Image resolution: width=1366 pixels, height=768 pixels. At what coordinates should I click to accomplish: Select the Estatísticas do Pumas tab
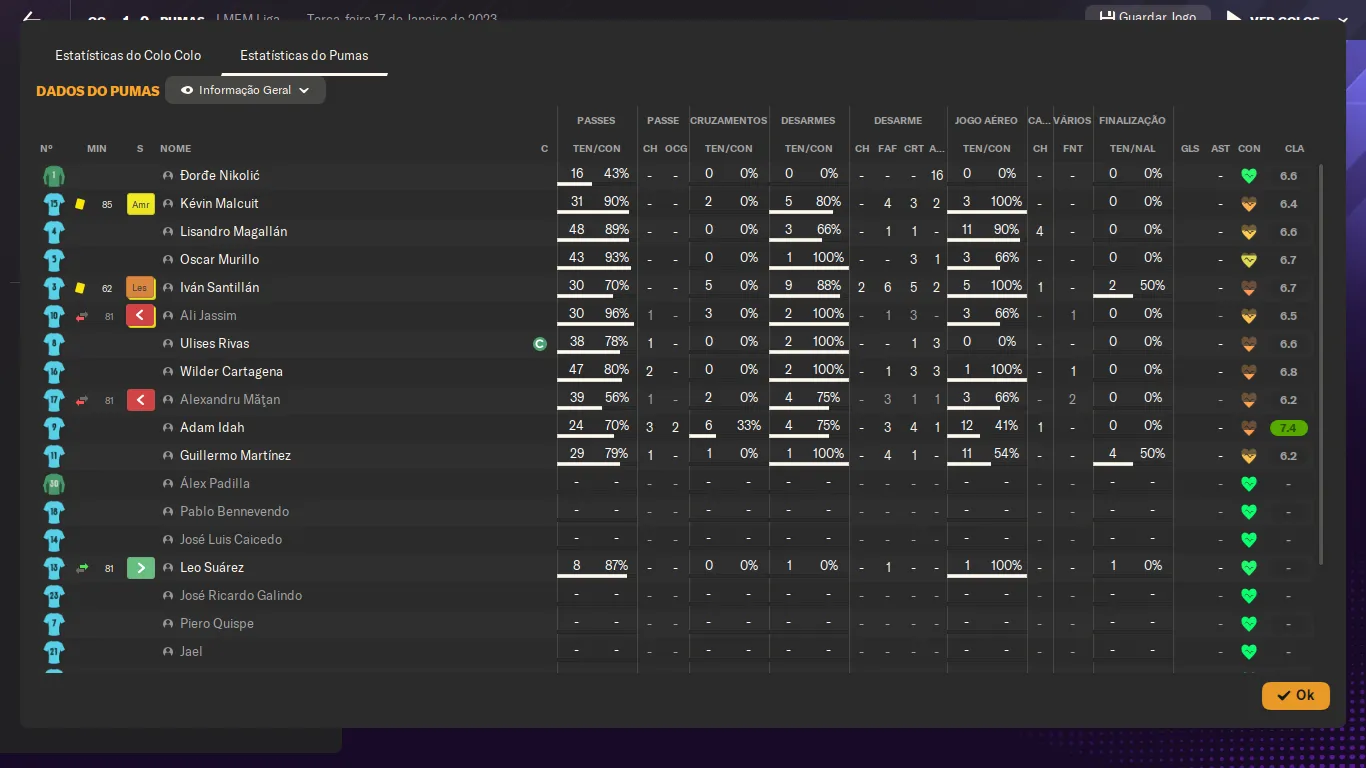tap(304, 55)
